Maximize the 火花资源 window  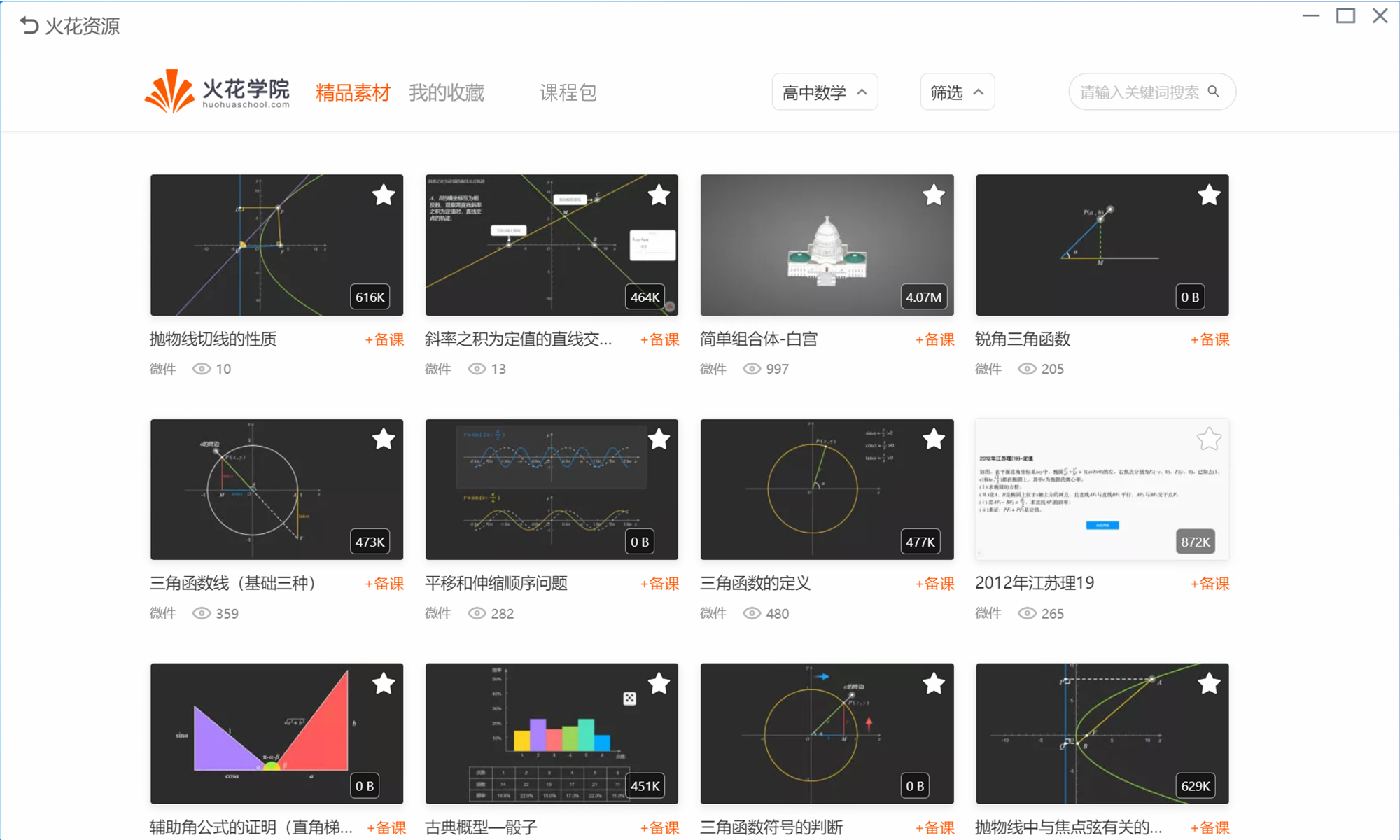(x=1345, y=15)
